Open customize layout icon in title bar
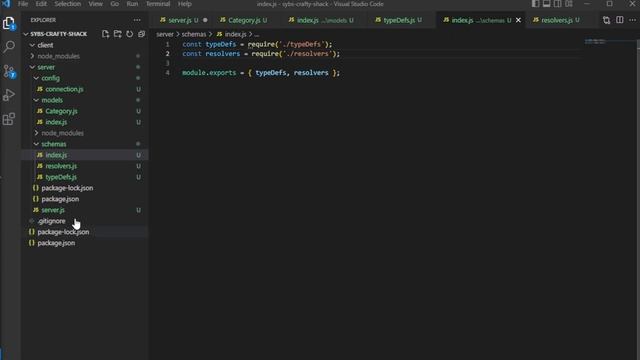This screenshot has height=360, width=640. point(569,4)
